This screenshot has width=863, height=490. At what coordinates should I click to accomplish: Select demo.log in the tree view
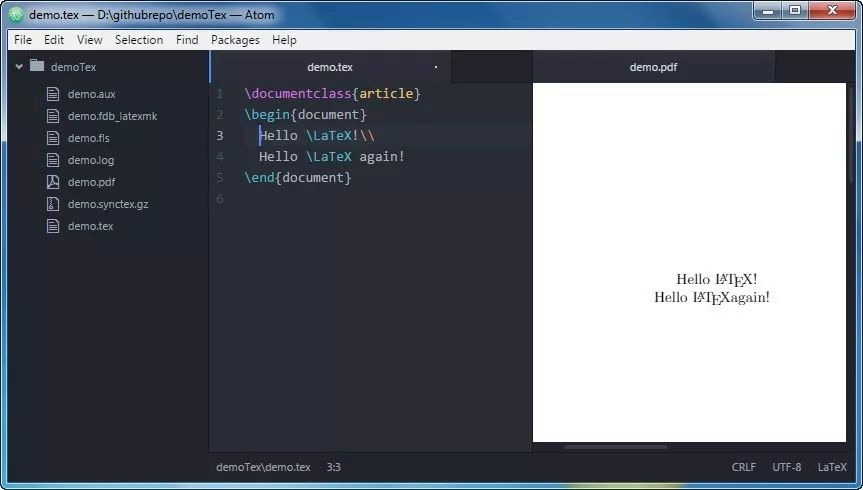[x=91, y=160]
